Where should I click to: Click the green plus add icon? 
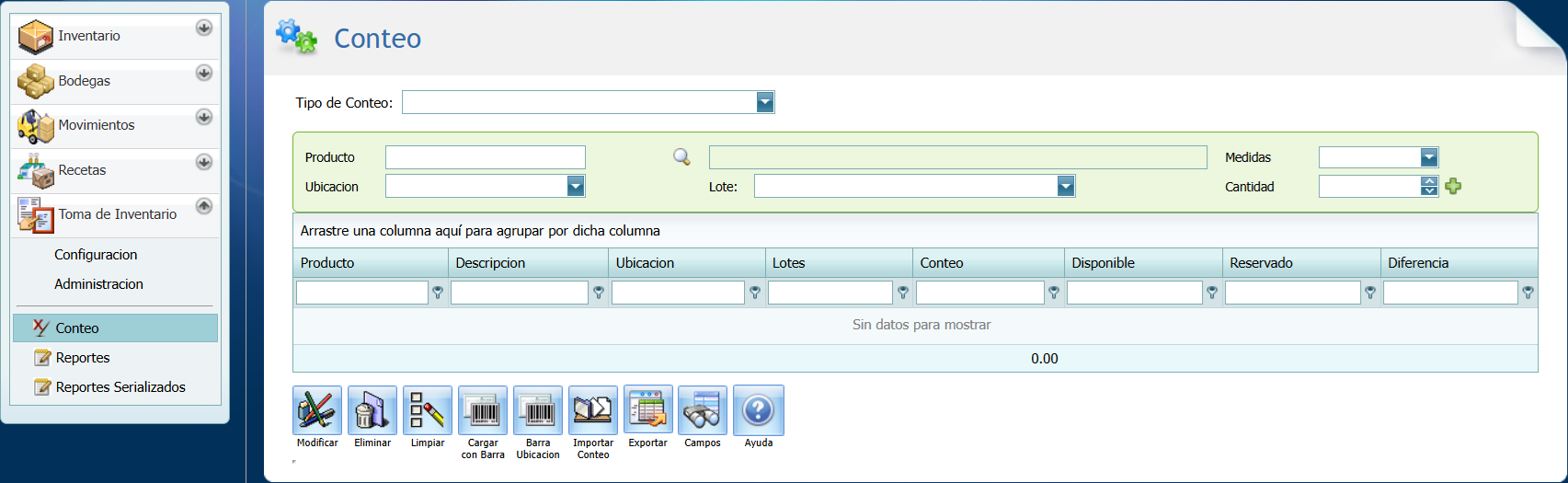[x=1453, y=187]
